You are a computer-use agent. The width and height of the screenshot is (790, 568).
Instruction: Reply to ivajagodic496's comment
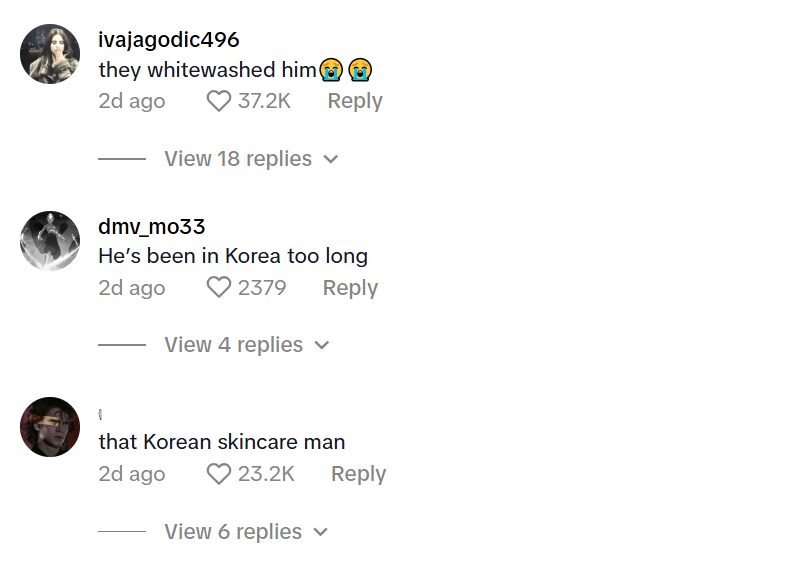pyautogui.click(x=355, y=101)
